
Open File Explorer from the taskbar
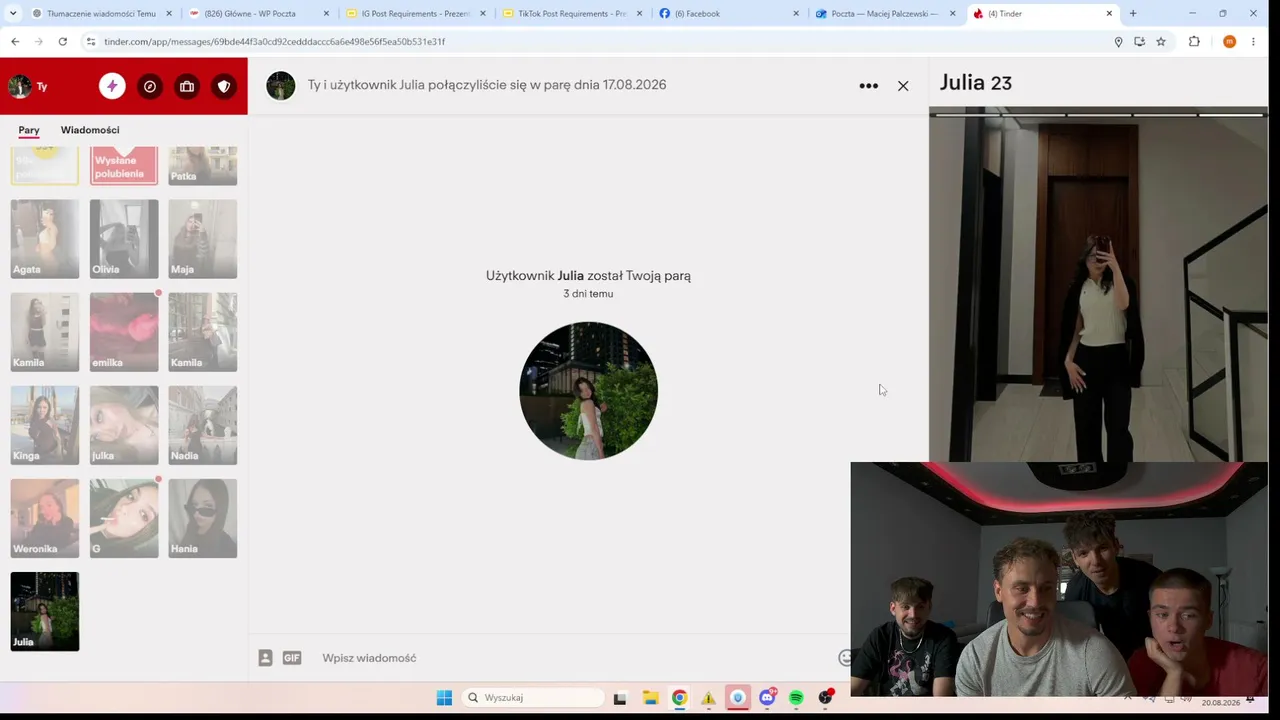650,698
